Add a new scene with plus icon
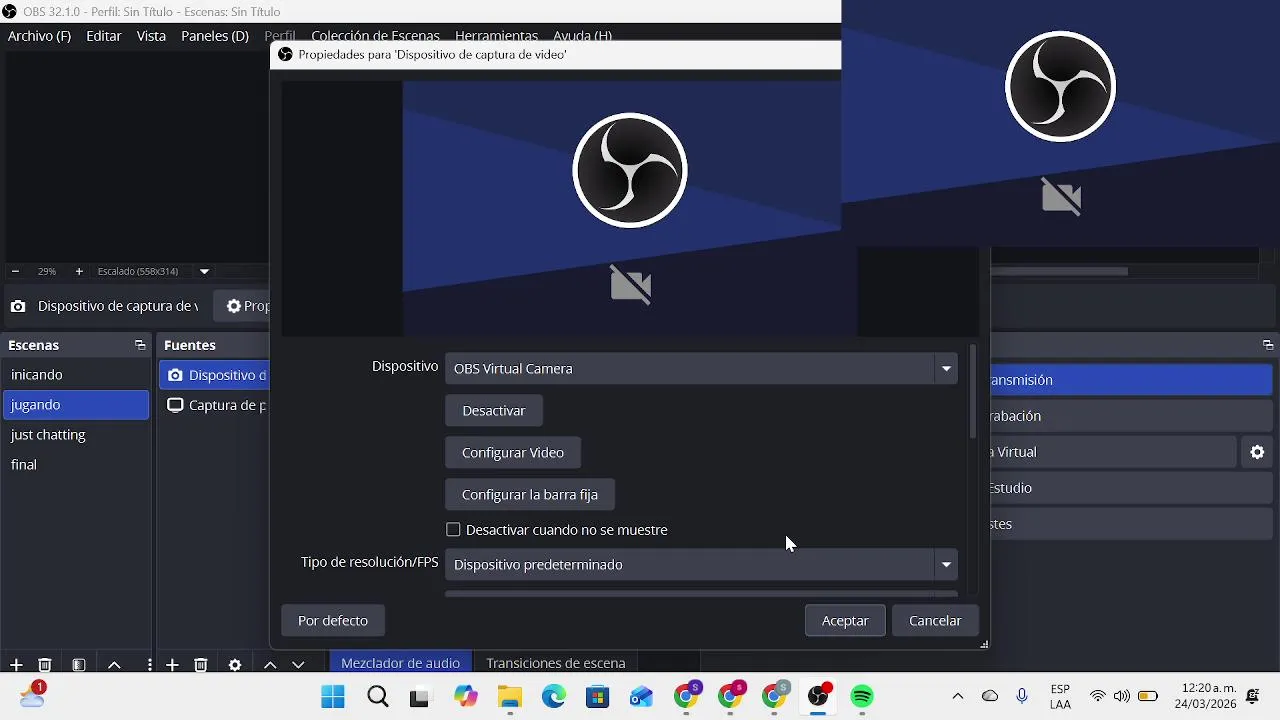The height and width of the screenshot is (720, 1280). point(16,665)
